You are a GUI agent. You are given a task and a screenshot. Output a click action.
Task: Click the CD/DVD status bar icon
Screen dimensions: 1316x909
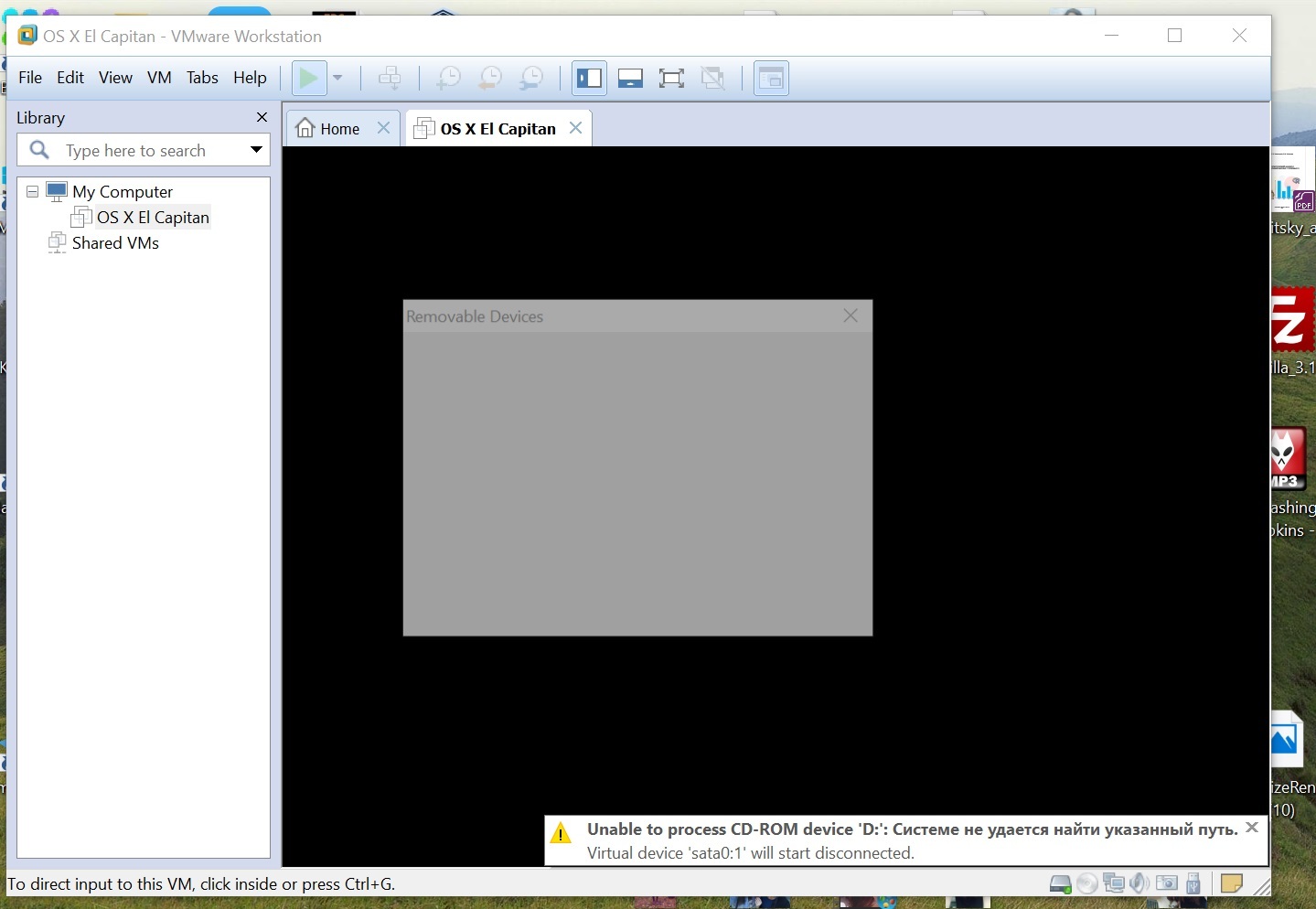[1087, 884]
